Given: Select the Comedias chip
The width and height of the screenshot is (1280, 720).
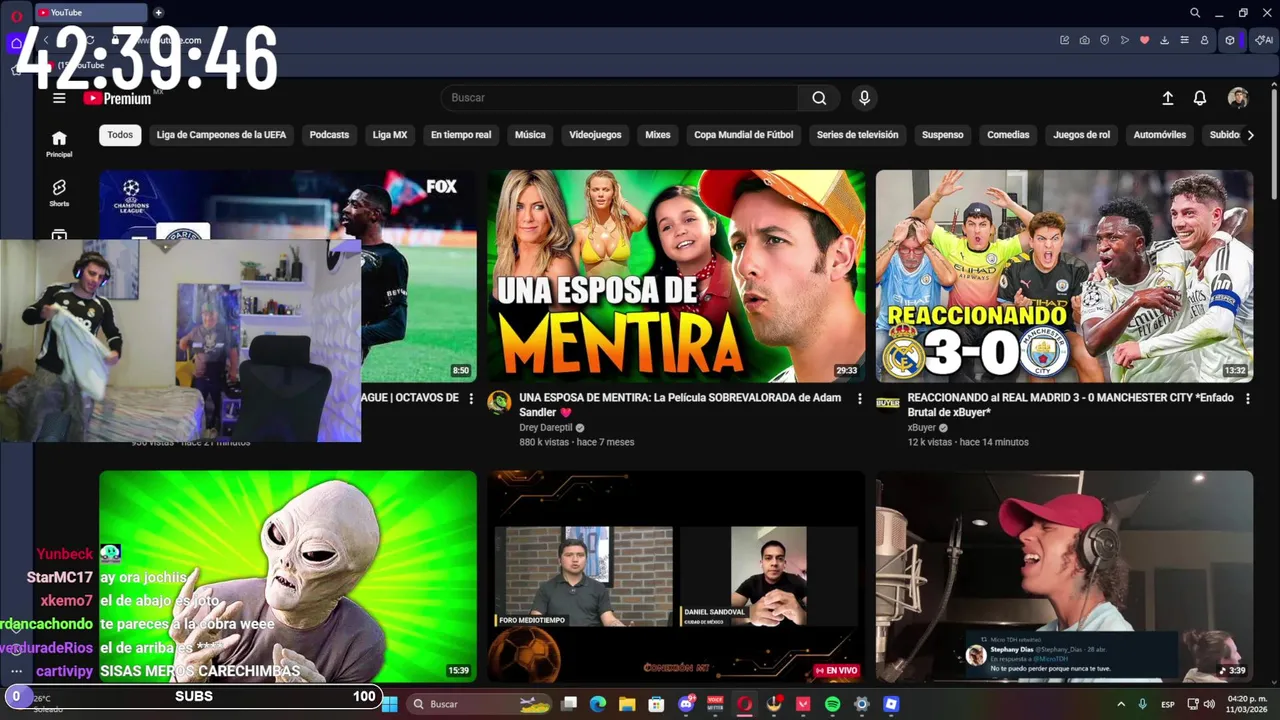Looking at the screenshot, I should coord(1008,135).
